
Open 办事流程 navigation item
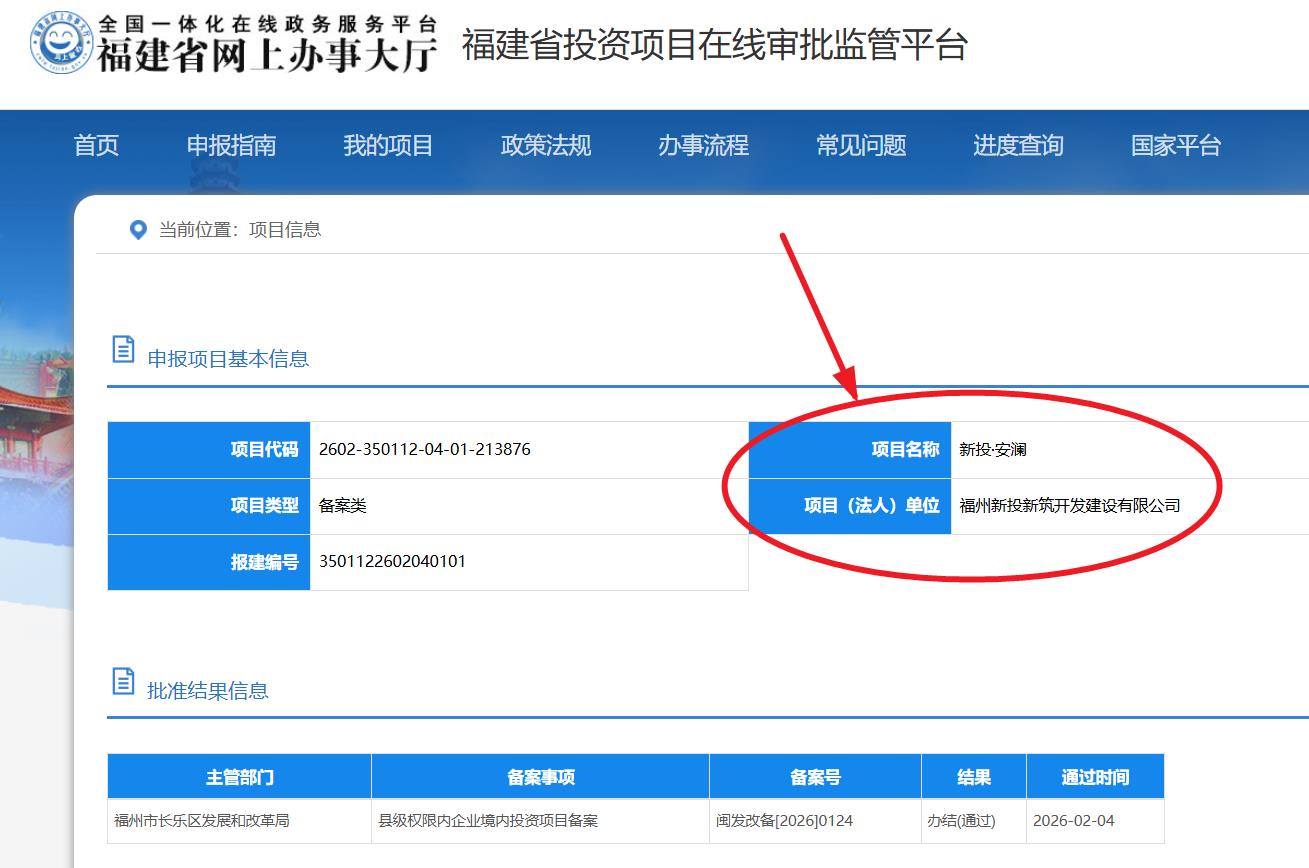click(x=703, y=146)
